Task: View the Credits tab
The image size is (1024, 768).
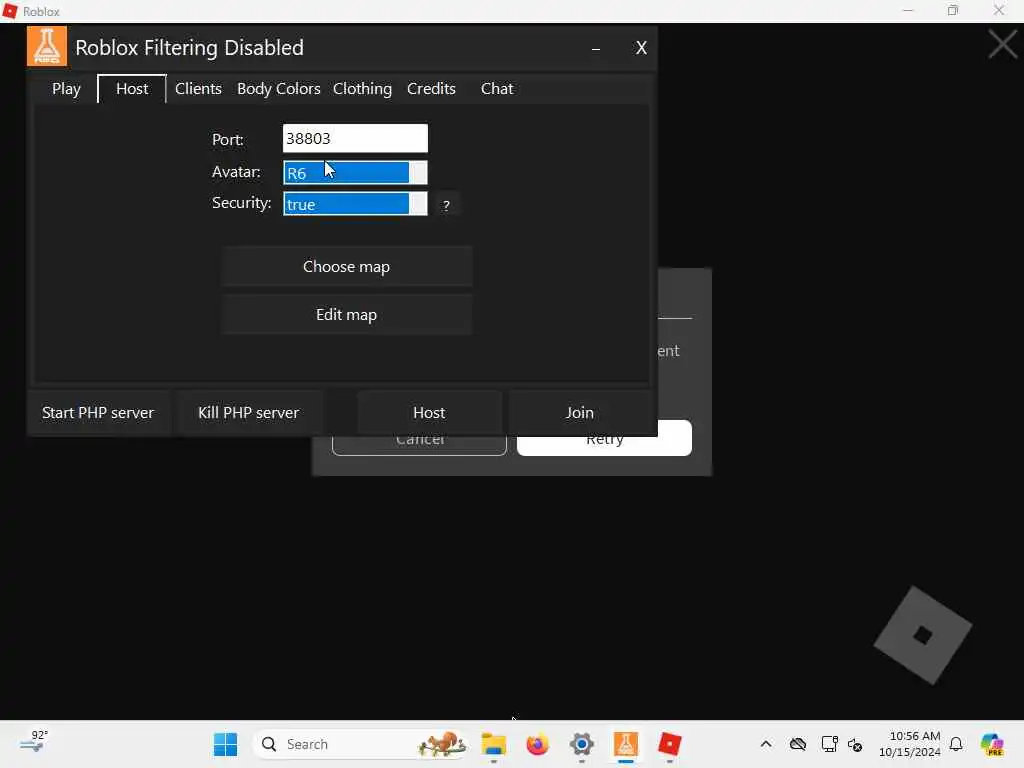Action: pyautogui.click(x=431, y=89)
